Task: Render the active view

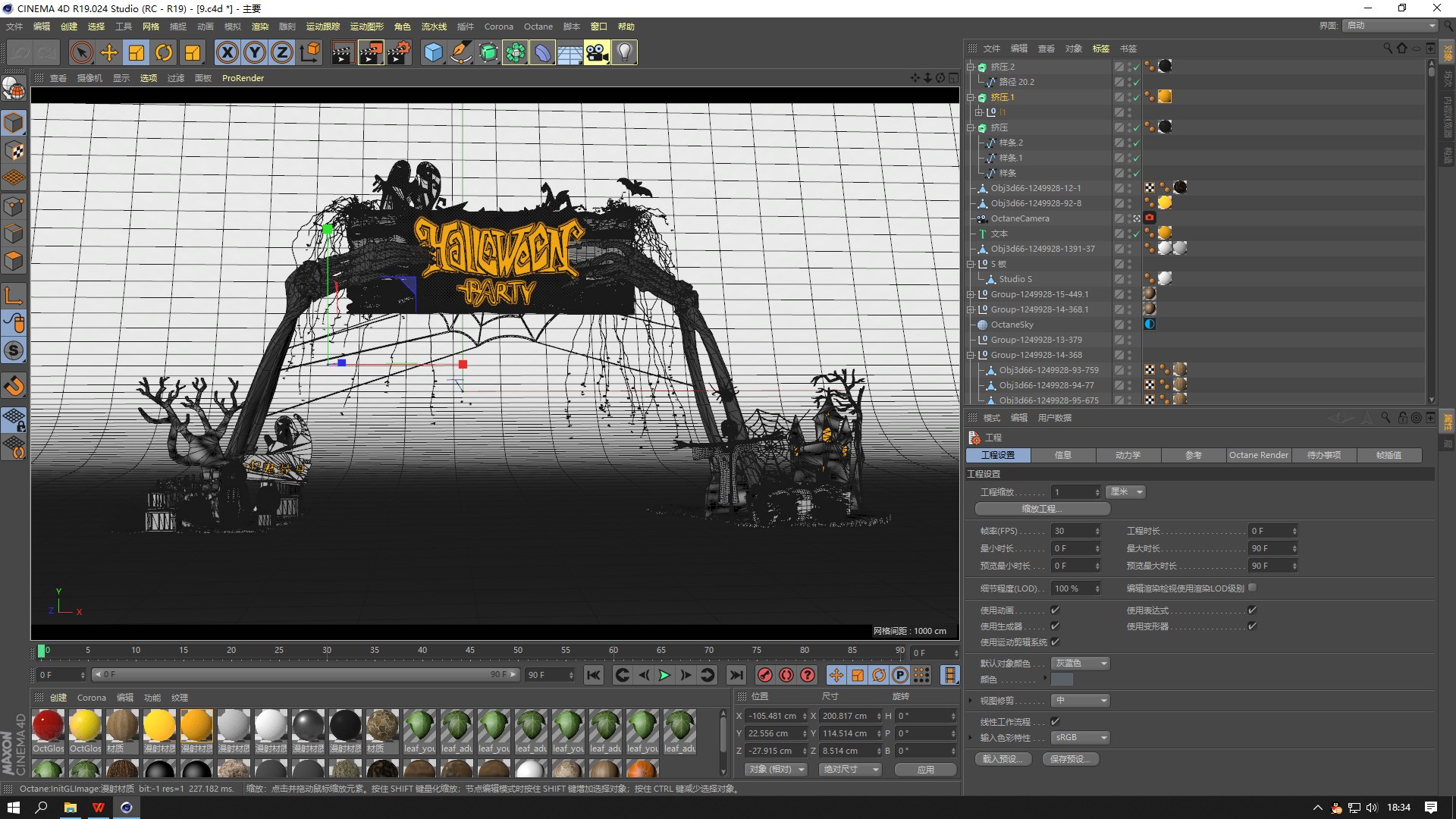Action: pyautogui.click(x=343, y=53)
